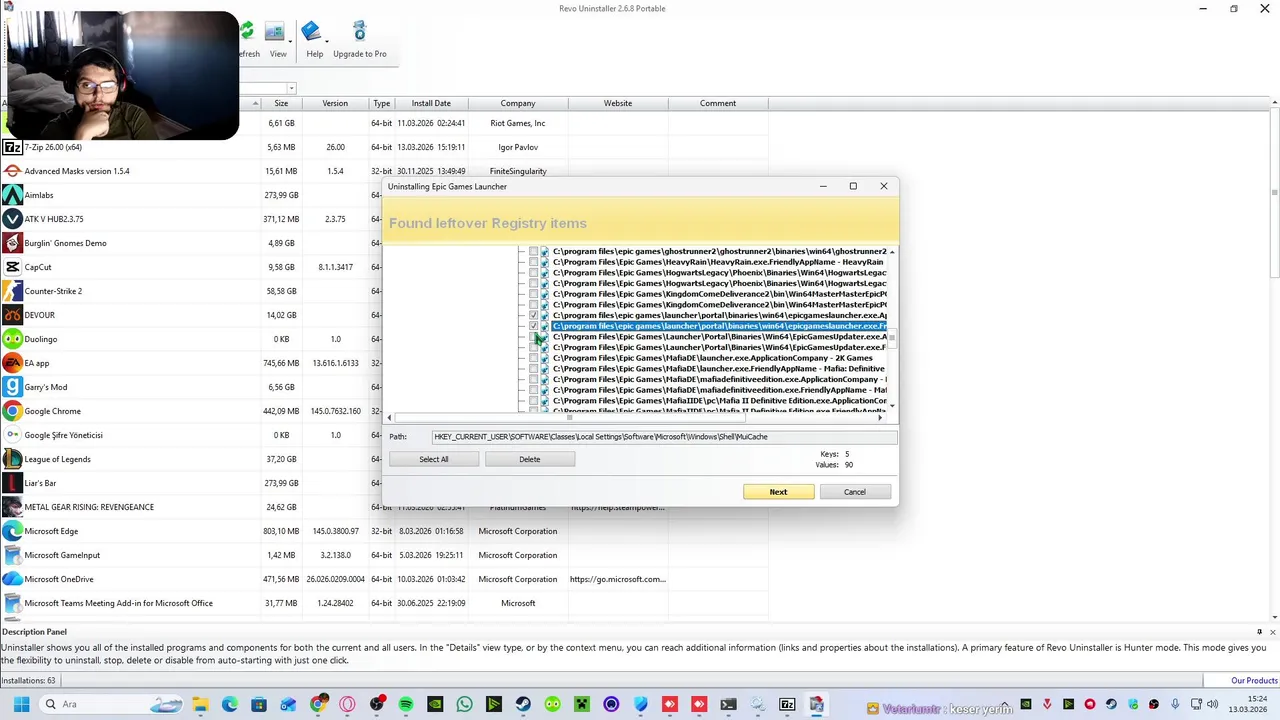Sort programs by Size column

[x=281, y=103]
